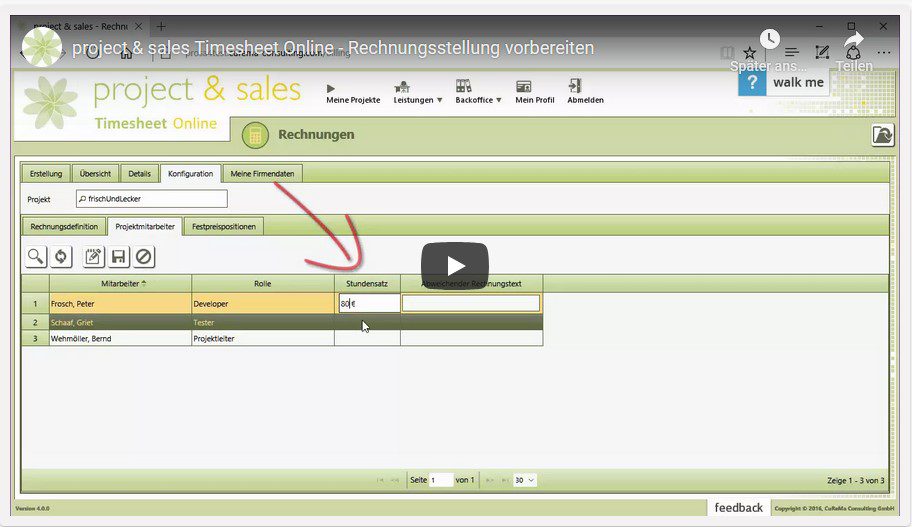The image size is (912, 527).
Task: Click the Tester role cell
Action: pos(263,322)
